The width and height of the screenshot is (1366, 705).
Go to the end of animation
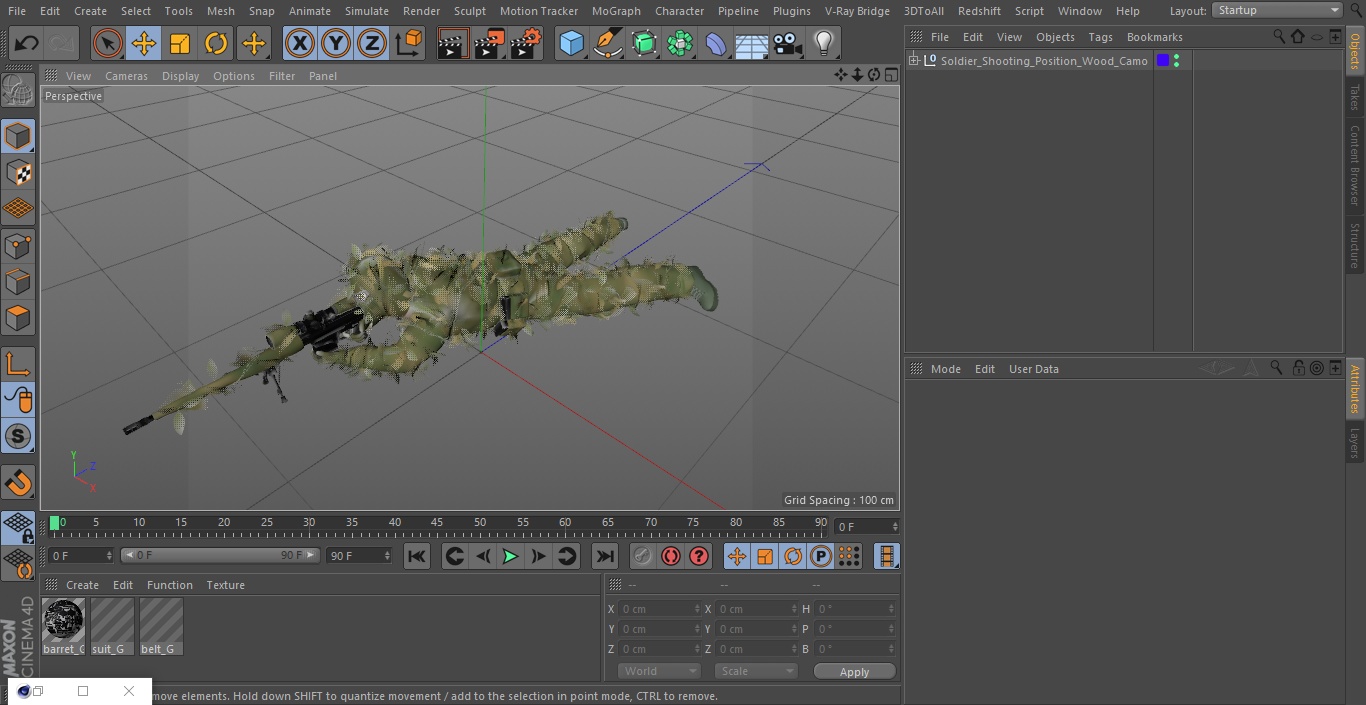click(605, 556)
